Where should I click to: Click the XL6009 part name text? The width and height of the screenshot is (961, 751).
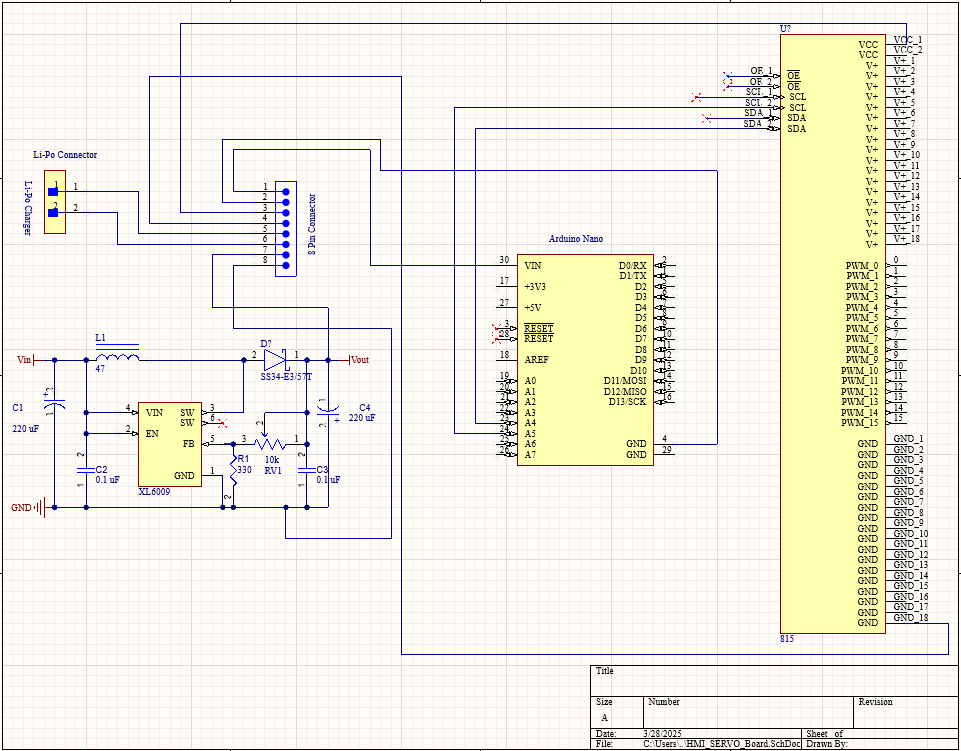tap(154, 492)
